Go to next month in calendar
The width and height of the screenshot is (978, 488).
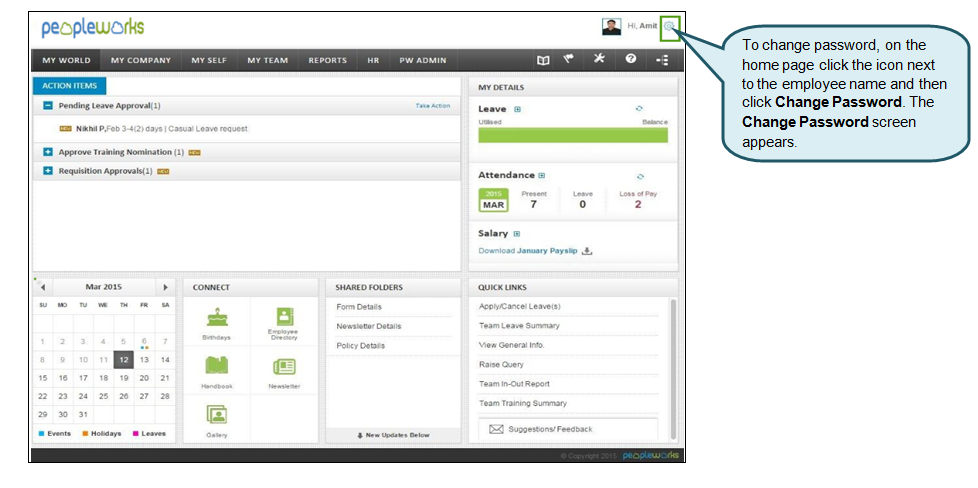165,287
